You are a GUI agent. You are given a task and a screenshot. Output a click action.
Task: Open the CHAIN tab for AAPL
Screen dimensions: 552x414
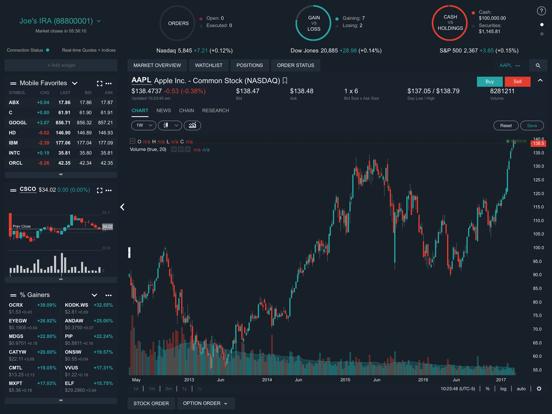pos(186,111)
